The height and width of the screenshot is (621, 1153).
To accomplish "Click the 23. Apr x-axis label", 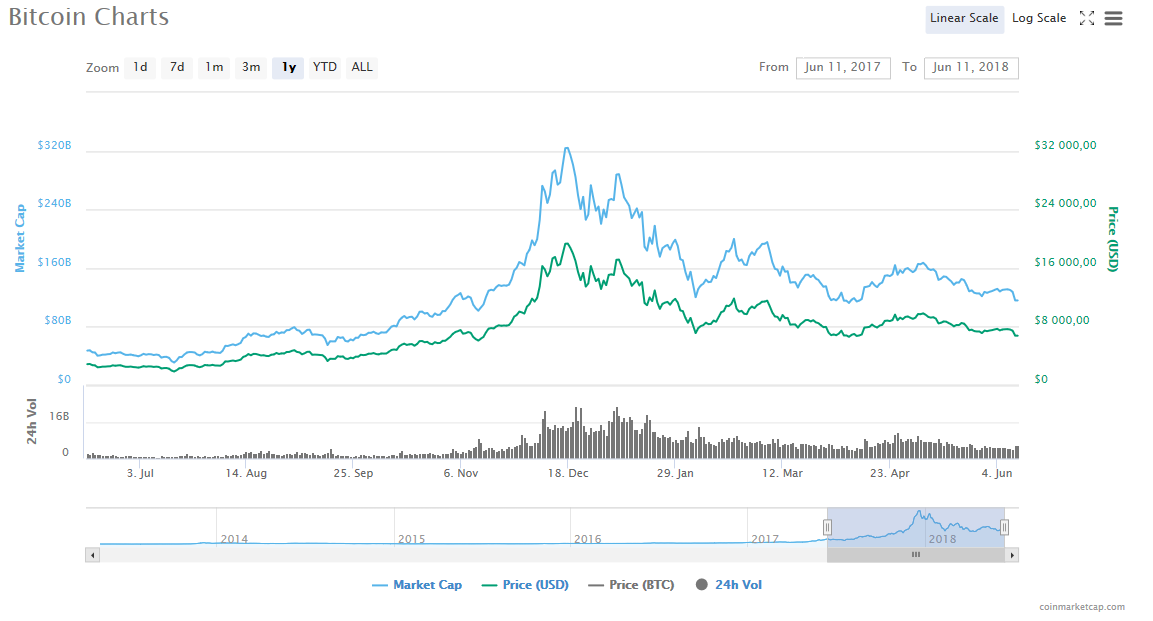I will [890, 473].
